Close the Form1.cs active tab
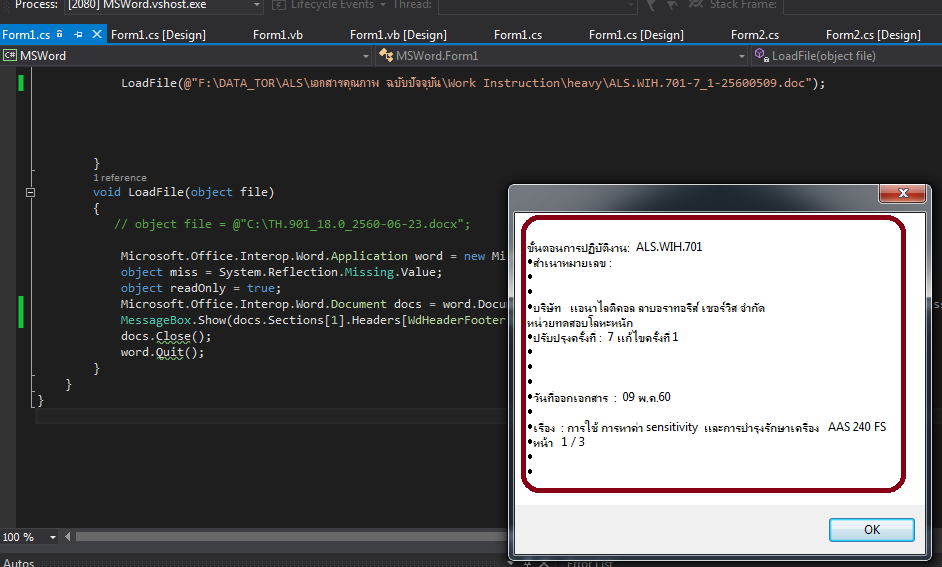This screenshot has height=567, width=942. [x=97, y=34]
